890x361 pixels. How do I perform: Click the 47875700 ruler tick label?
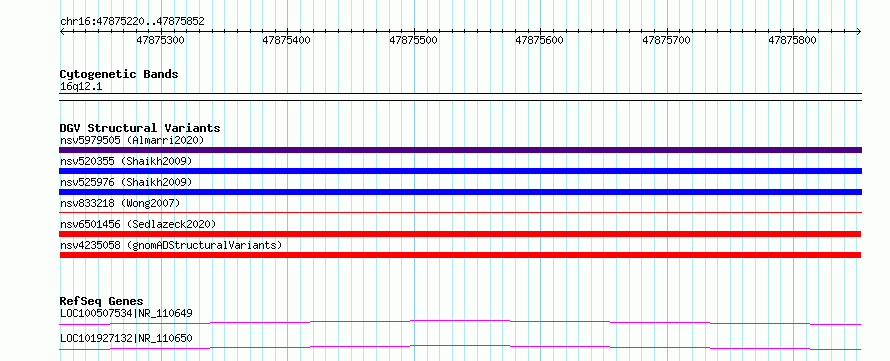tap(666, 40)
